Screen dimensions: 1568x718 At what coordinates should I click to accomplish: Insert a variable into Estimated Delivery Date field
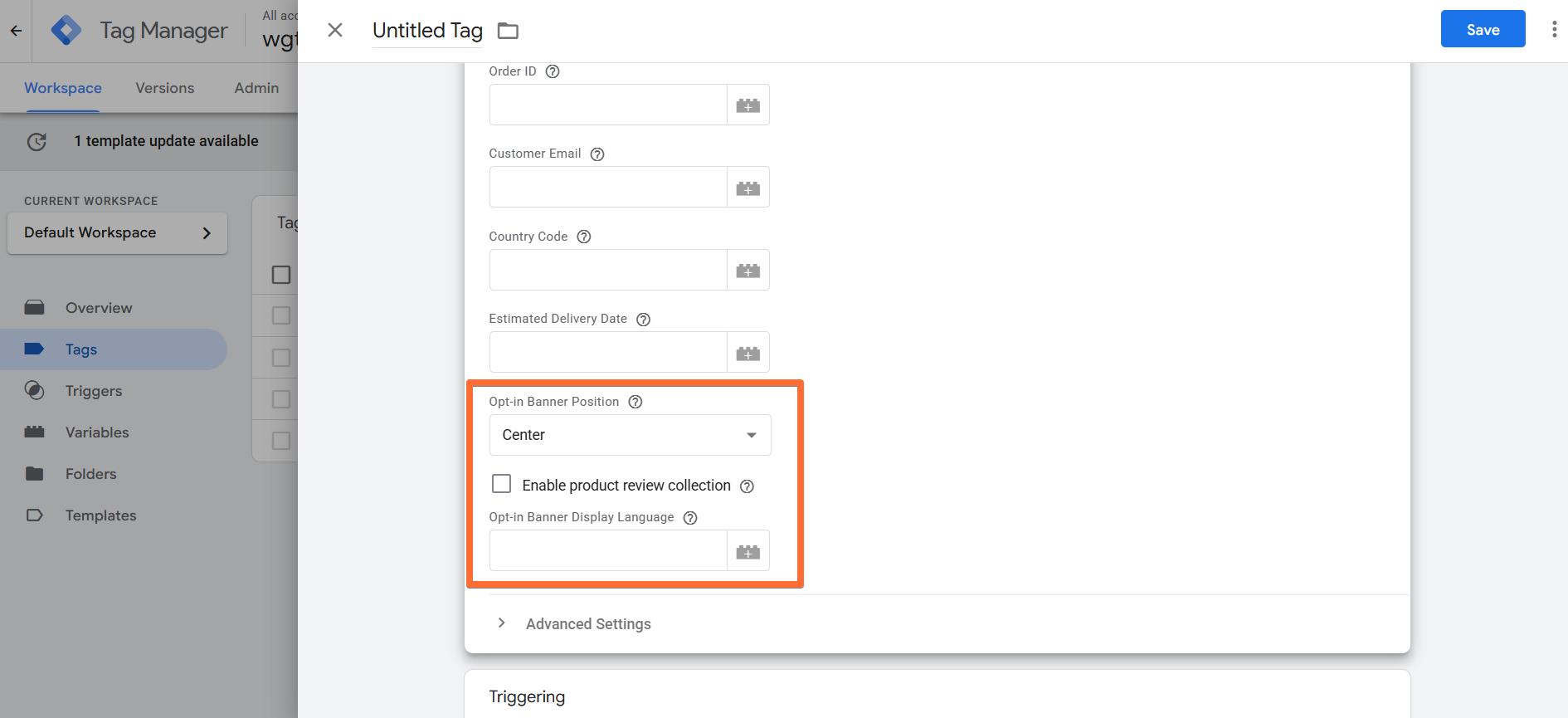click(x=748, y=352)
